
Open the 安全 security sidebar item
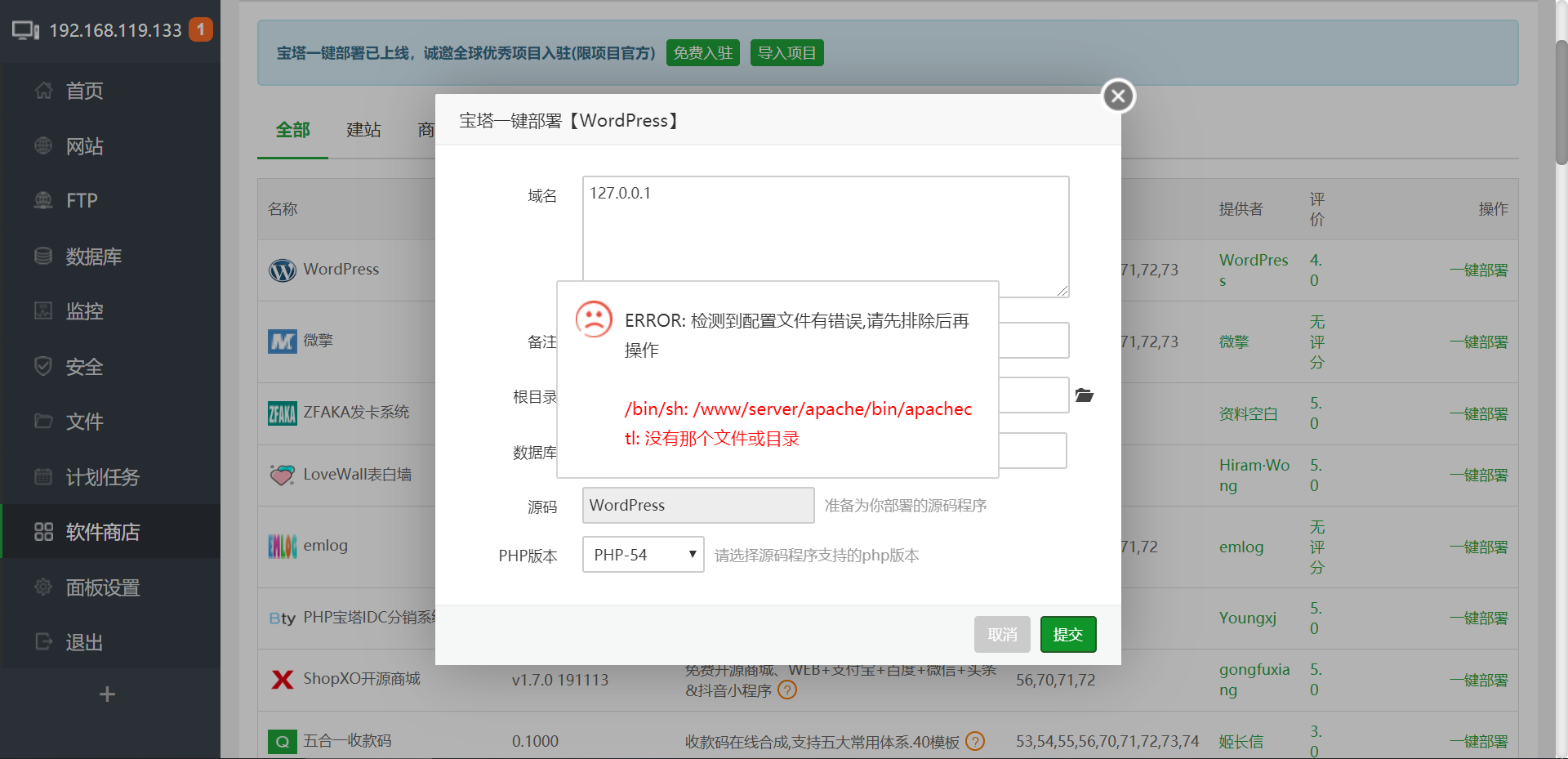tap(110, 367)
